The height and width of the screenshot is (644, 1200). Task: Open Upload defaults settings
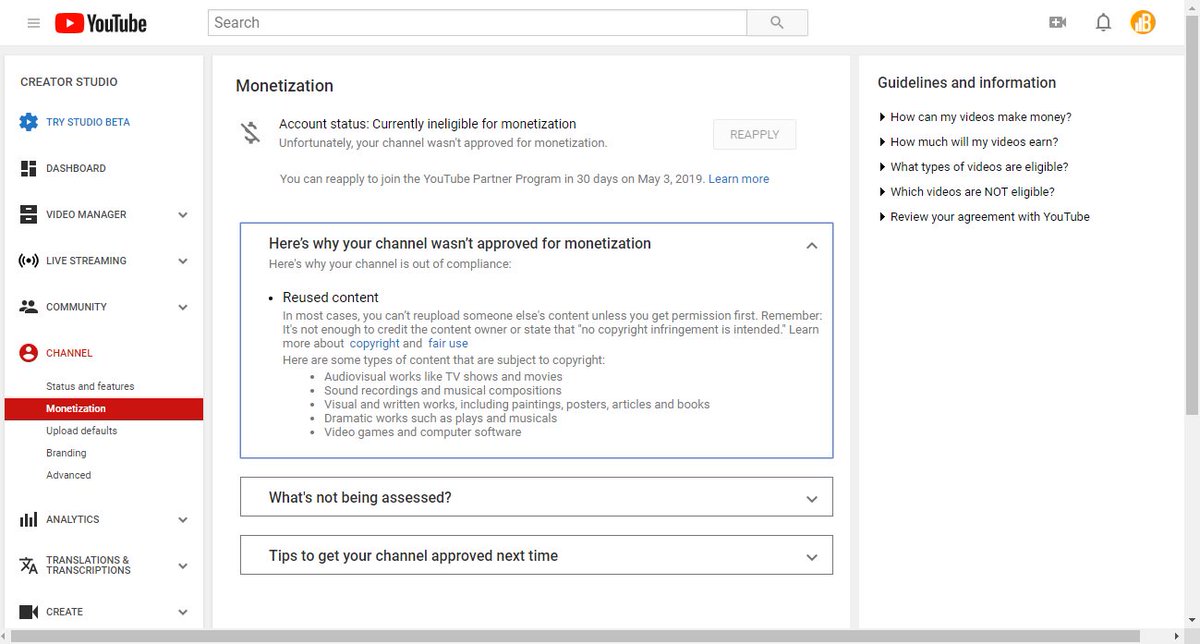pos(81,431)
